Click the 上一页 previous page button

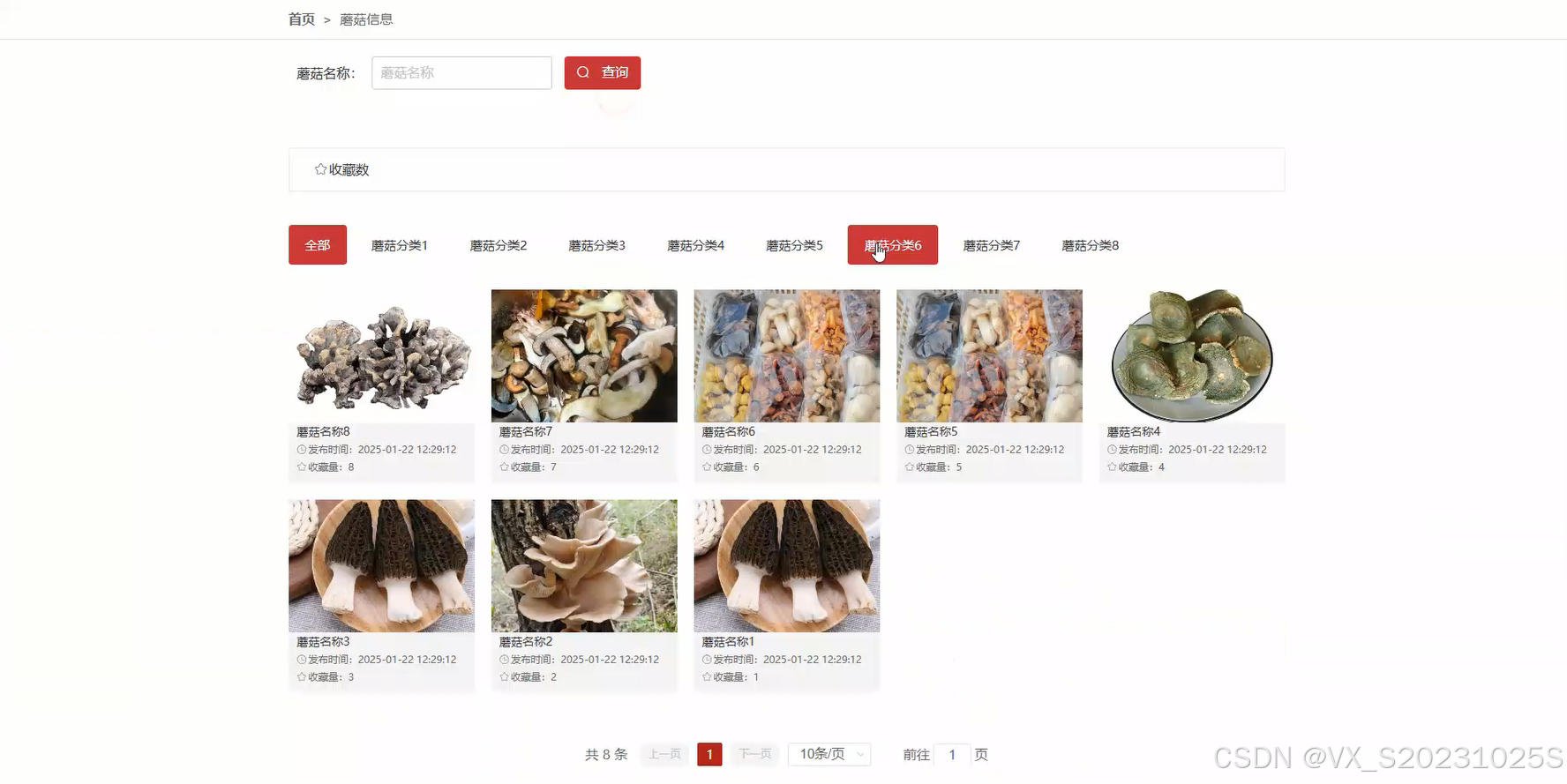tap(664, 754)
